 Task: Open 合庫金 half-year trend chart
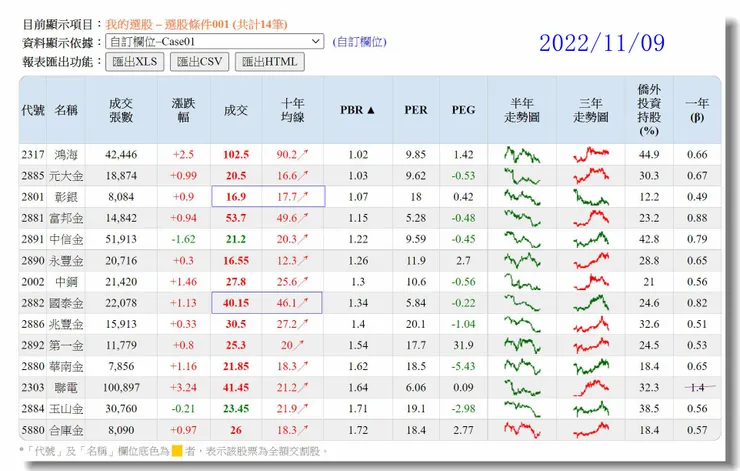[x=521, y=430]
